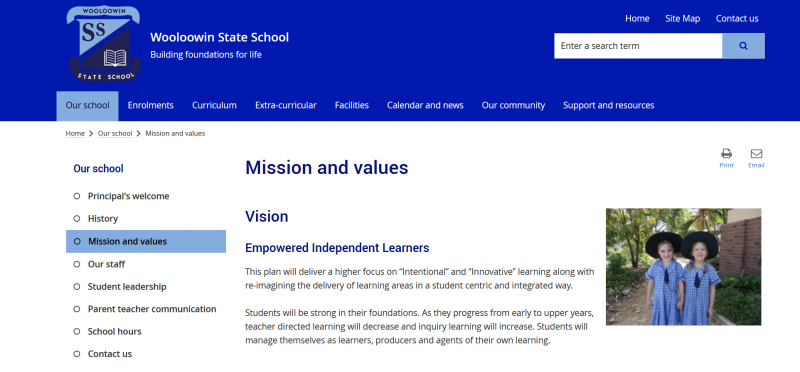Click the photo of two students

683,266
